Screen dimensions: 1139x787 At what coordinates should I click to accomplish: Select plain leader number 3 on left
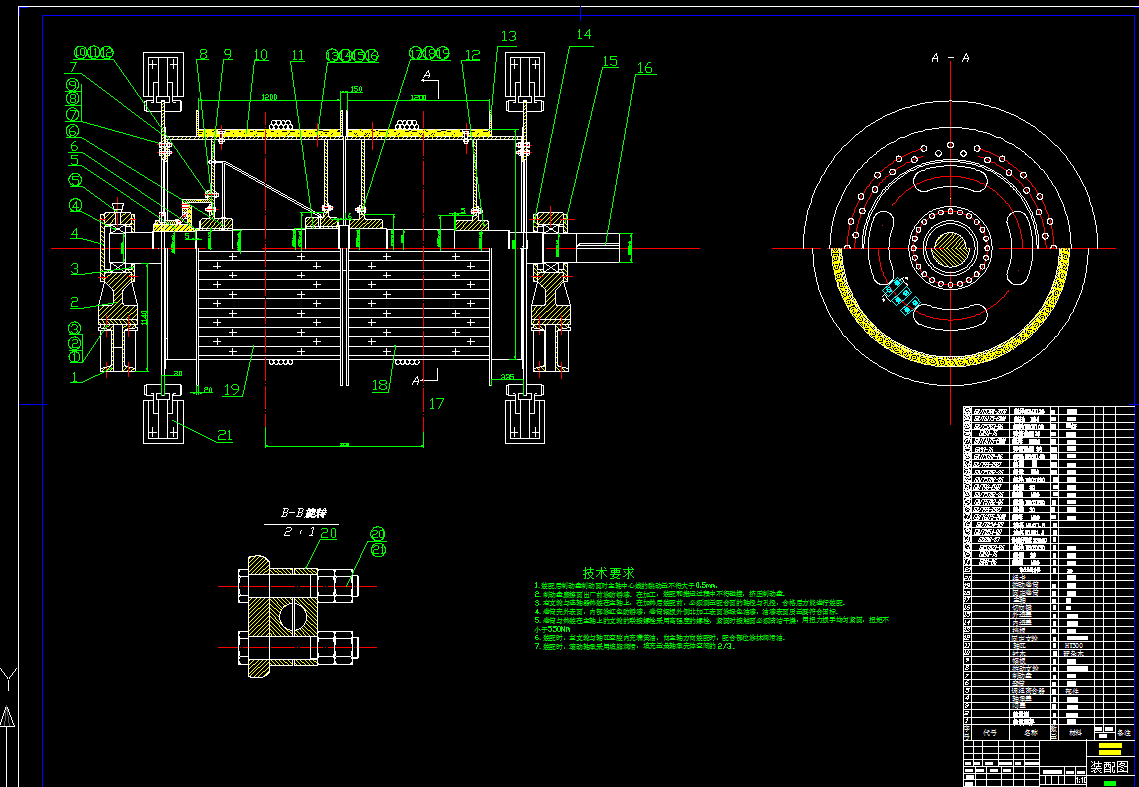(75, 270)
